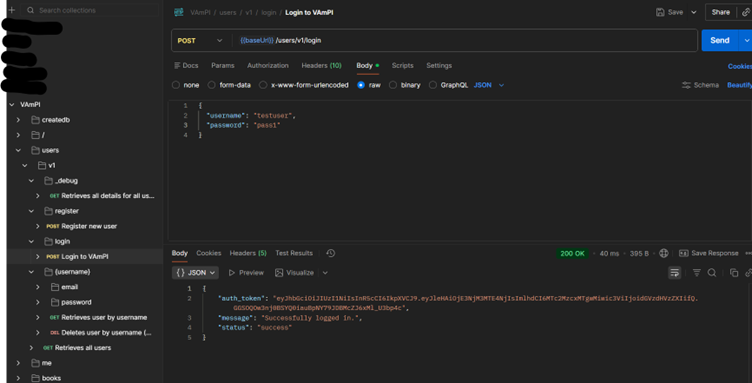Click the response search icon
The width and height of the screenshot is (752, 383).
pos(712,273)
